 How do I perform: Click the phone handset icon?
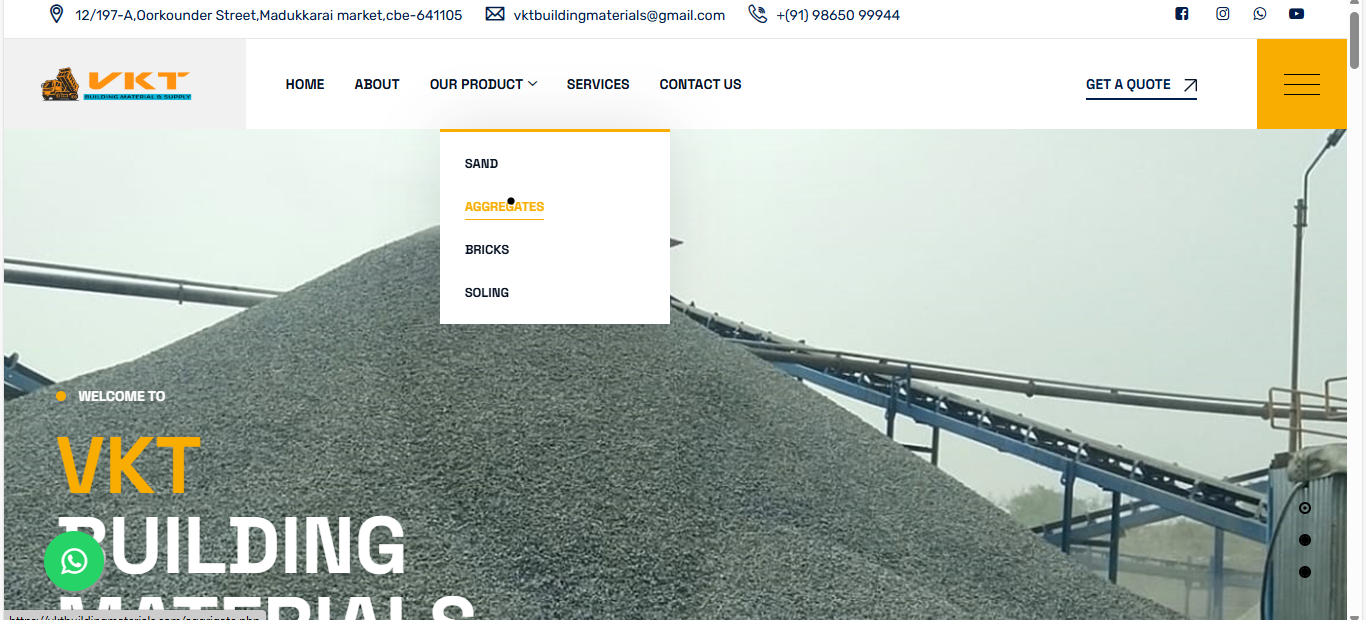[x=757, y=14]
